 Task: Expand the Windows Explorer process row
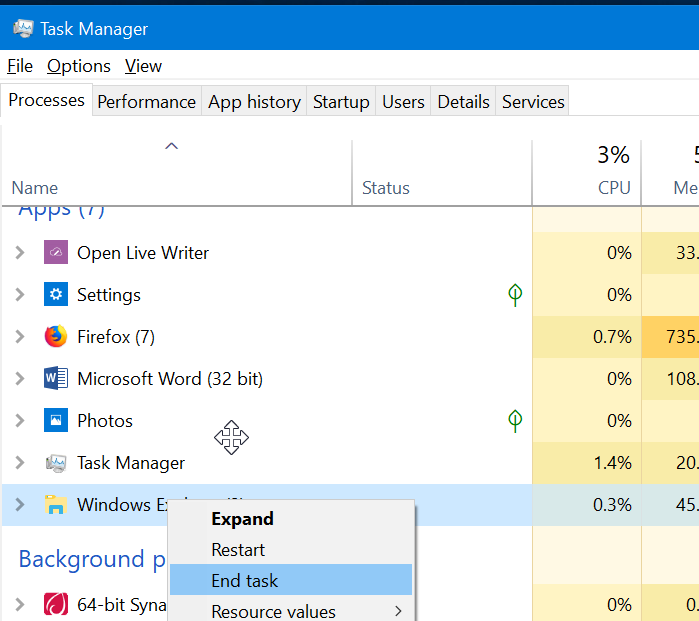click(x=20, y=504)
